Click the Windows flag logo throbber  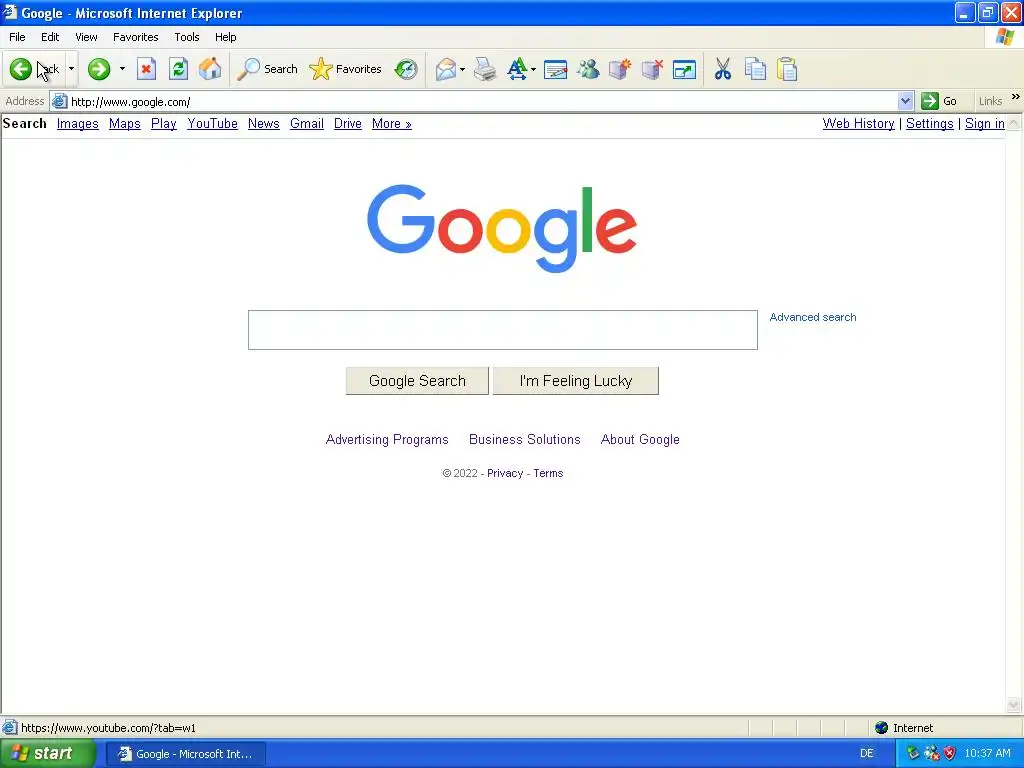point(1005,37)
